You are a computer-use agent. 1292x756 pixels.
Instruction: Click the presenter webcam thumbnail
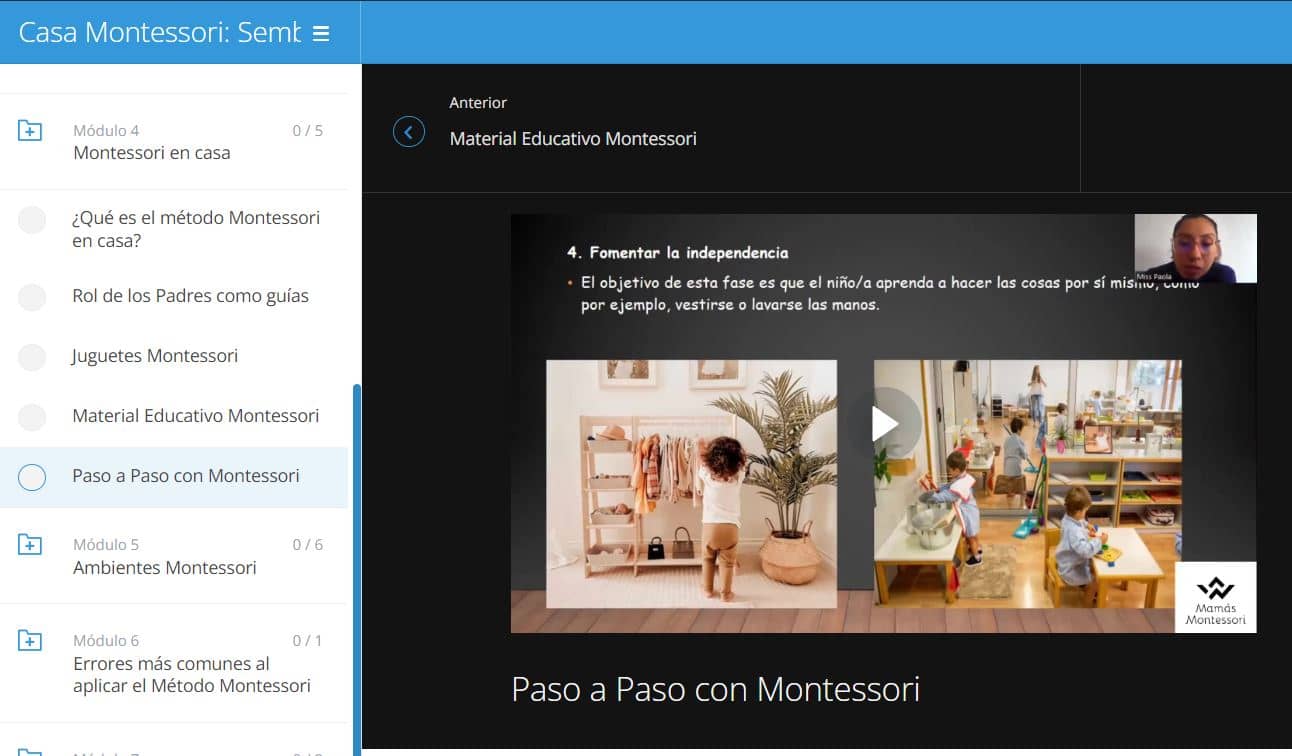(x=1195, y=248)
